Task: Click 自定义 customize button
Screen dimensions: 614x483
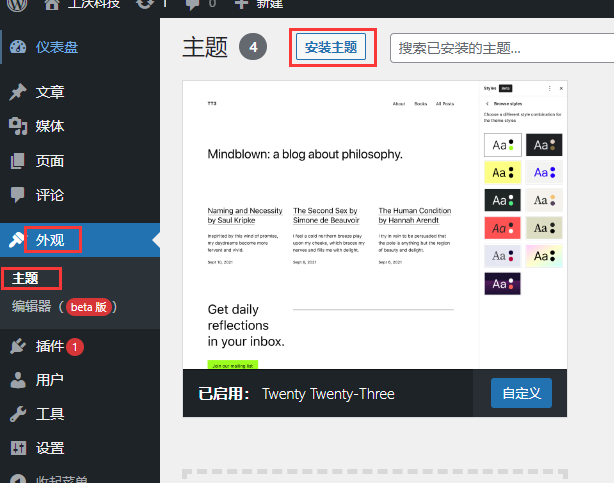Action: pos(522,393)
